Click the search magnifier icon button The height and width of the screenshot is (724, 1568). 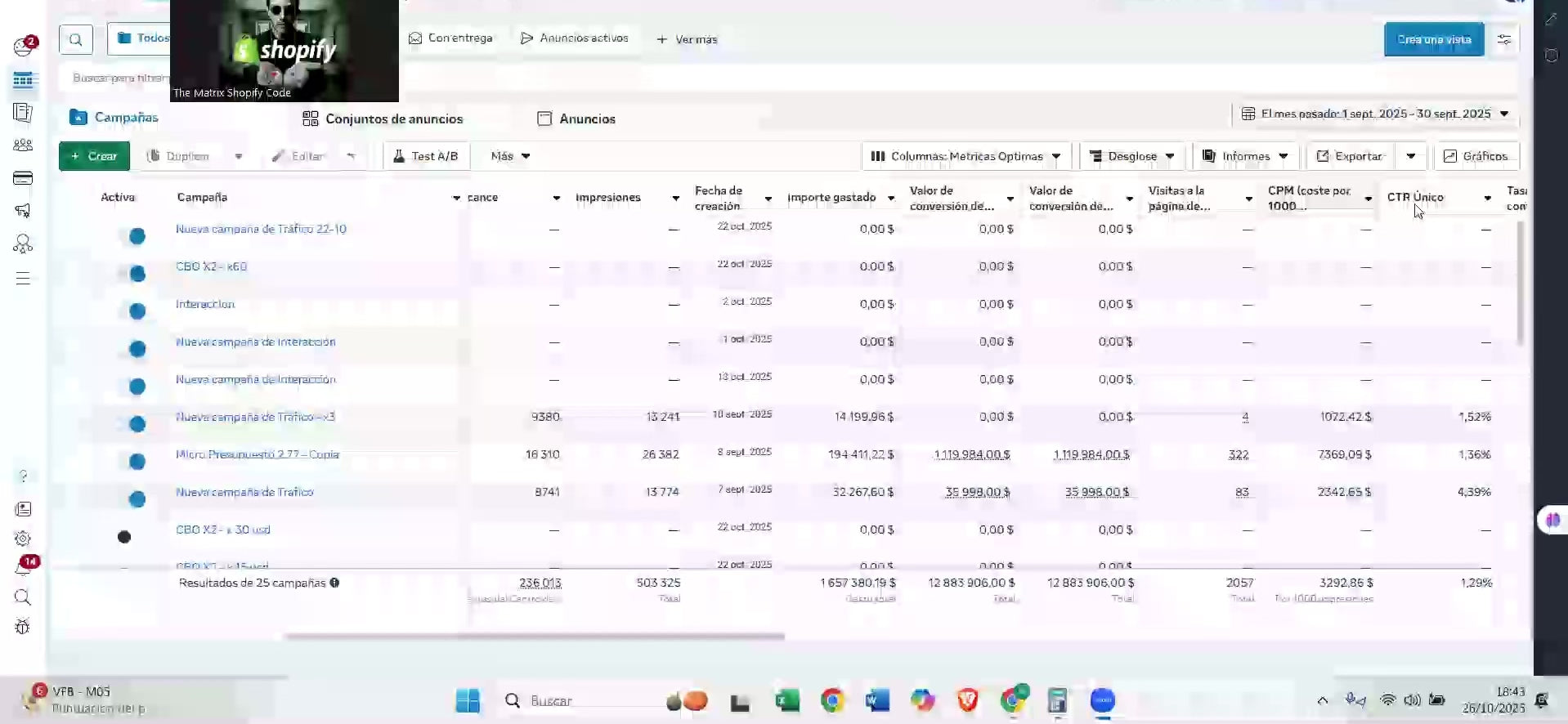pyautogui.click(x=75, y=39)
